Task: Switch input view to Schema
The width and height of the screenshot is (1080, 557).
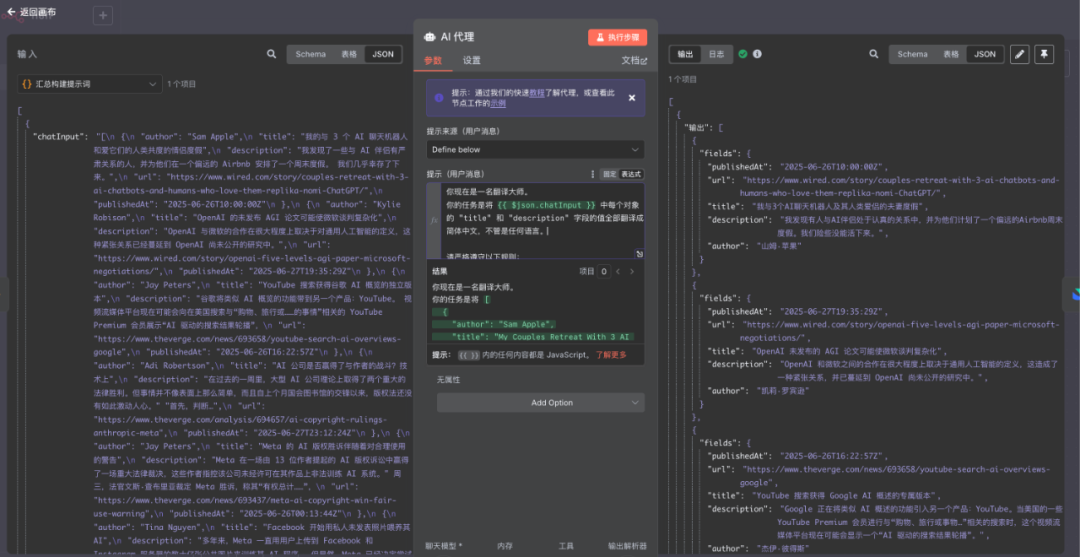Action: [x=311, y=54]
